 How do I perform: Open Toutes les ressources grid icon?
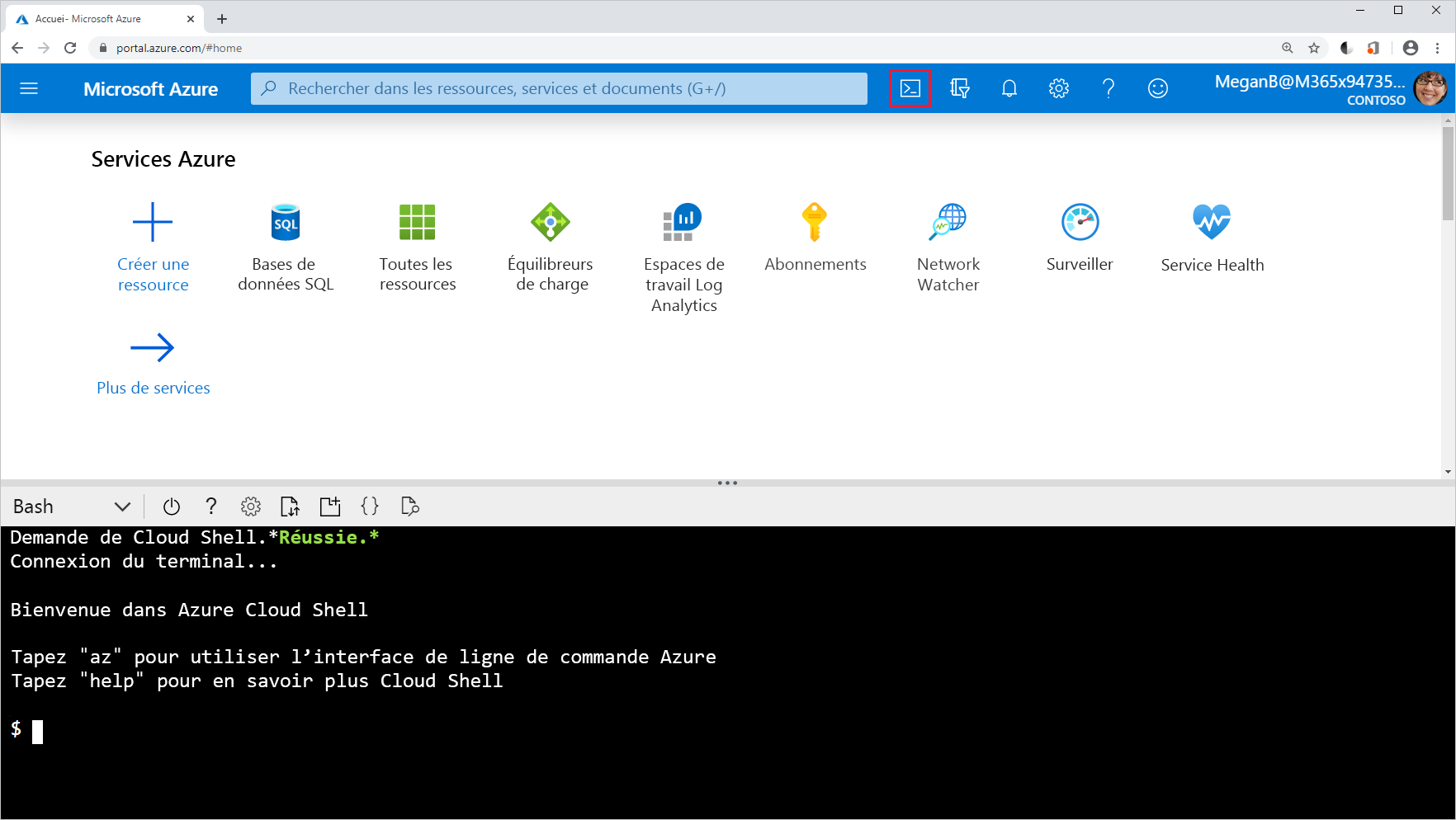point(417,222)
